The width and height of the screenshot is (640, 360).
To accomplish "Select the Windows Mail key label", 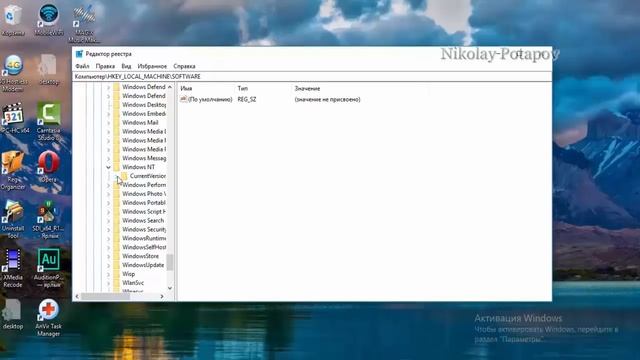I will click(x=140, y=122).
